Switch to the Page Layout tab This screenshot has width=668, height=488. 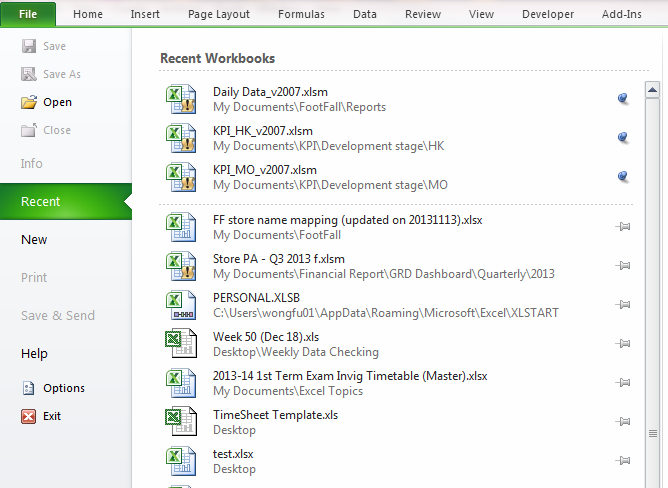[x=218, y=14]
